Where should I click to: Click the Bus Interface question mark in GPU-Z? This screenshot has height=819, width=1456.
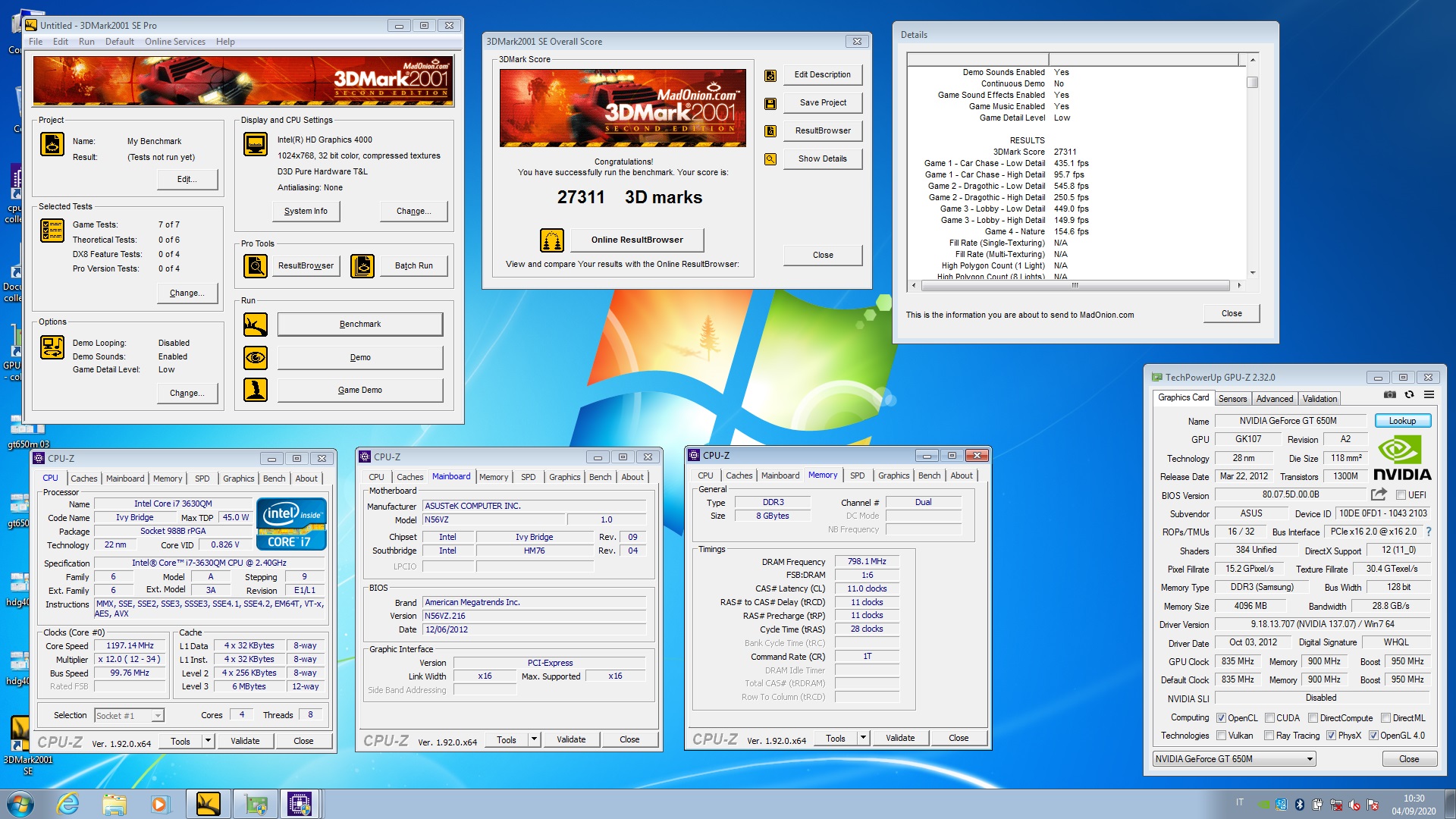[1429, 532]
